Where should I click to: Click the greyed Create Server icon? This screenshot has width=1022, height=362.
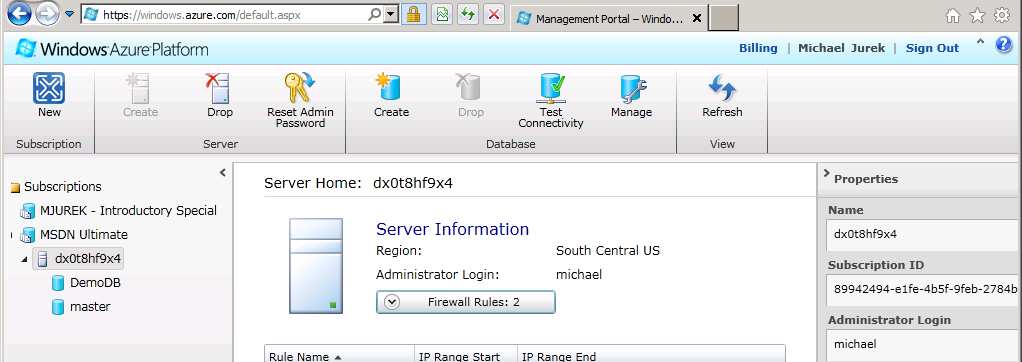click(139, 89)
